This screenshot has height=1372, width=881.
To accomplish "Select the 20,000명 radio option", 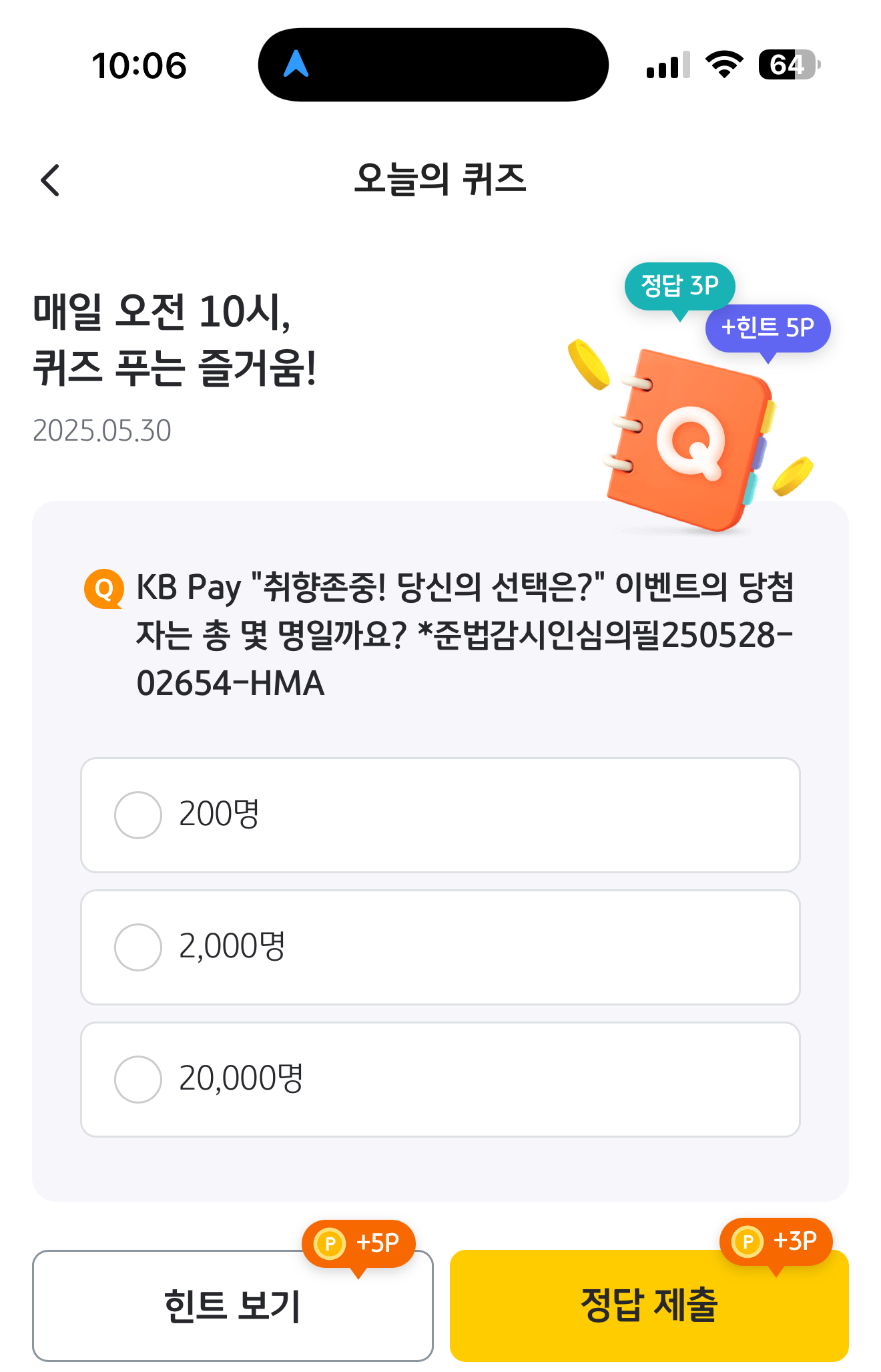I will point(441,1079).
